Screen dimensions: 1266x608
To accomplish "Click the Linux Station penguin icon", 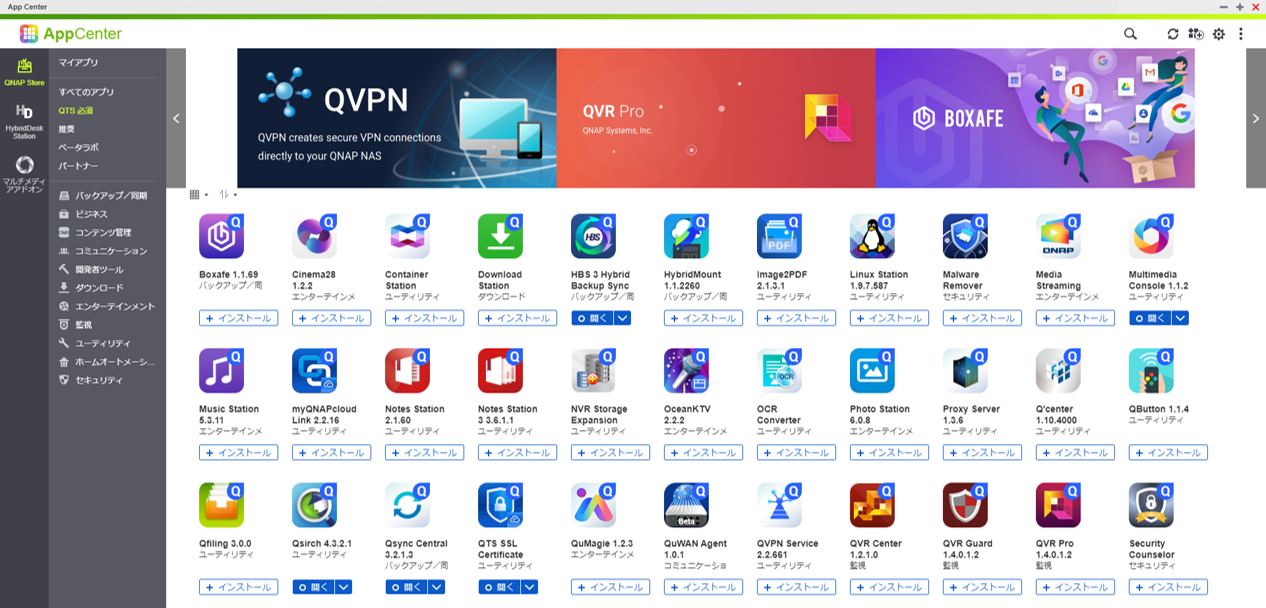I will pos(872,237).
